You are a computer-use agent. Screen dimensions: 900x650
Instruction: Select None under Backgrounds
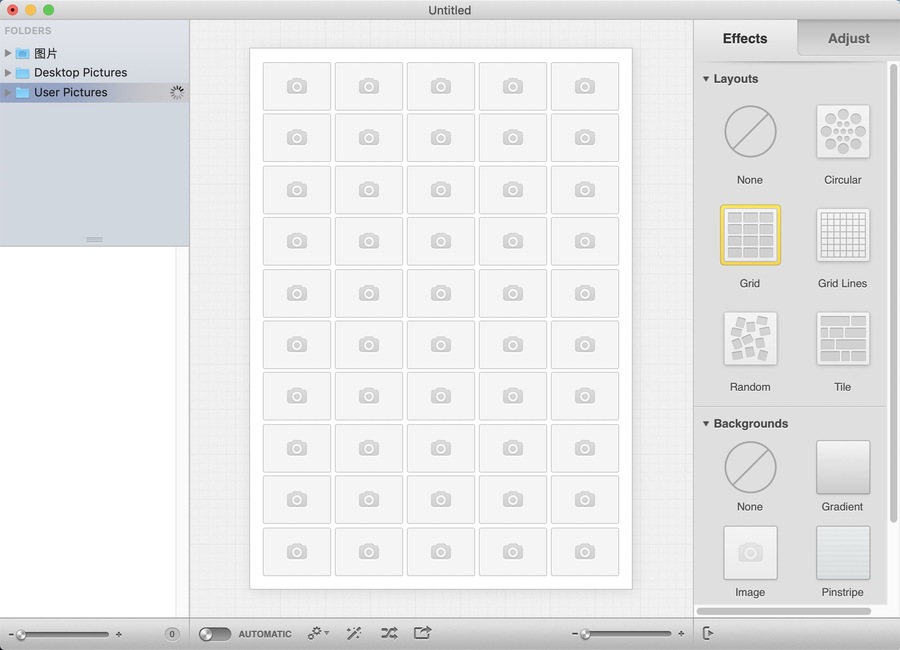click(x=750, y=467)
